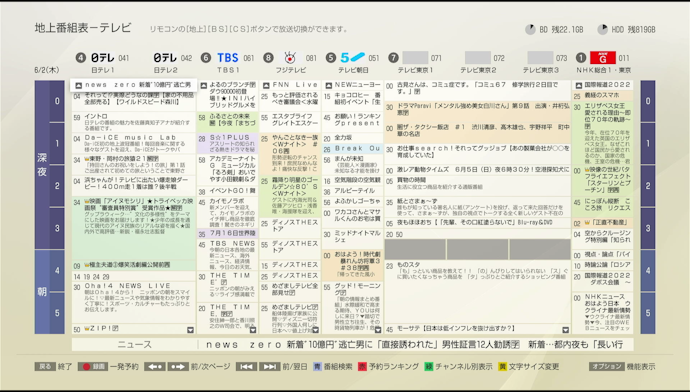Click the red 録画 one-touch record button

click(x=92, y=366)
